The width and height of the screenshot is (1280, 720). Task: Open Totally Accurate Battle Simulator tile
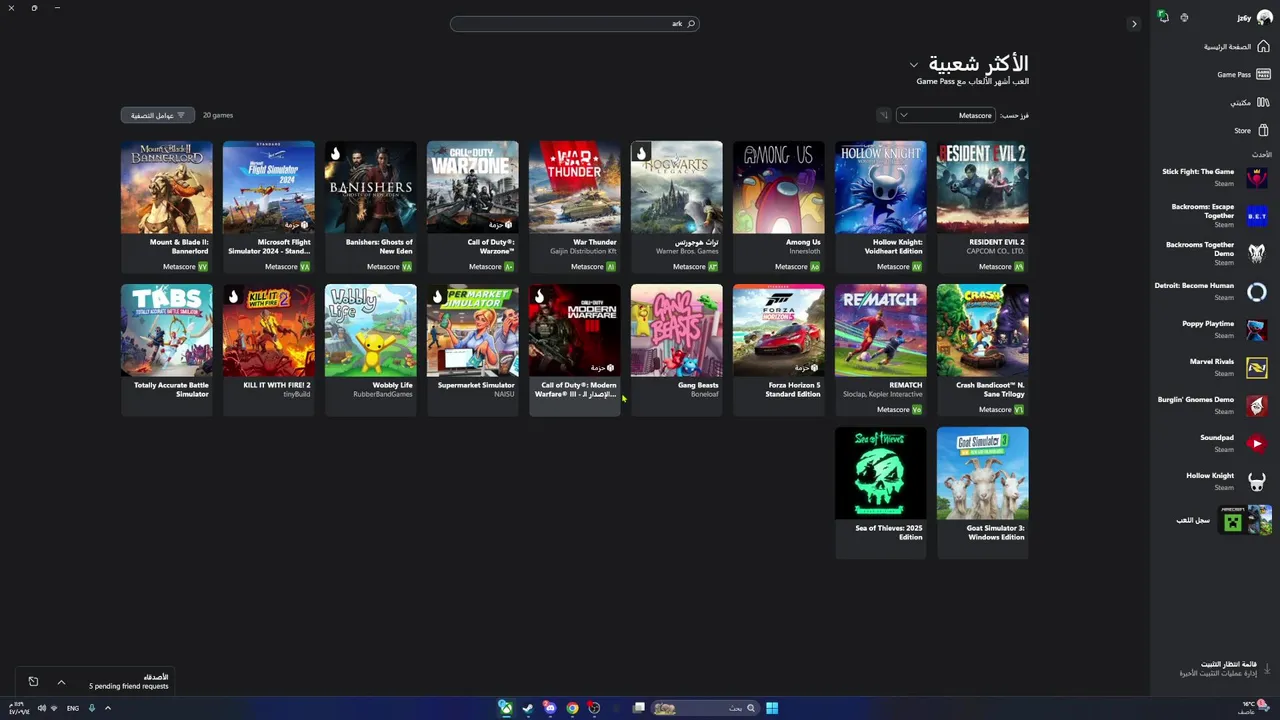[x=166, y=349]
